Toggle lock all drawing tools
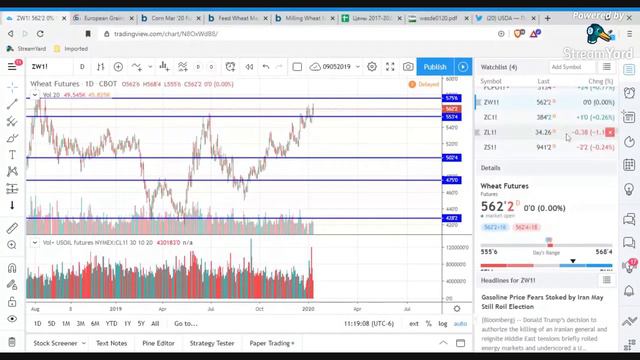This screenshot has height=360, width=640. [12, 302]
